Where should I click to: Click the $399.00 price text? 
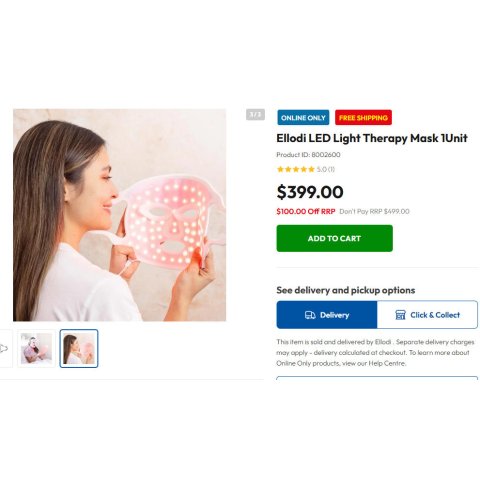(x=310, y=192)
